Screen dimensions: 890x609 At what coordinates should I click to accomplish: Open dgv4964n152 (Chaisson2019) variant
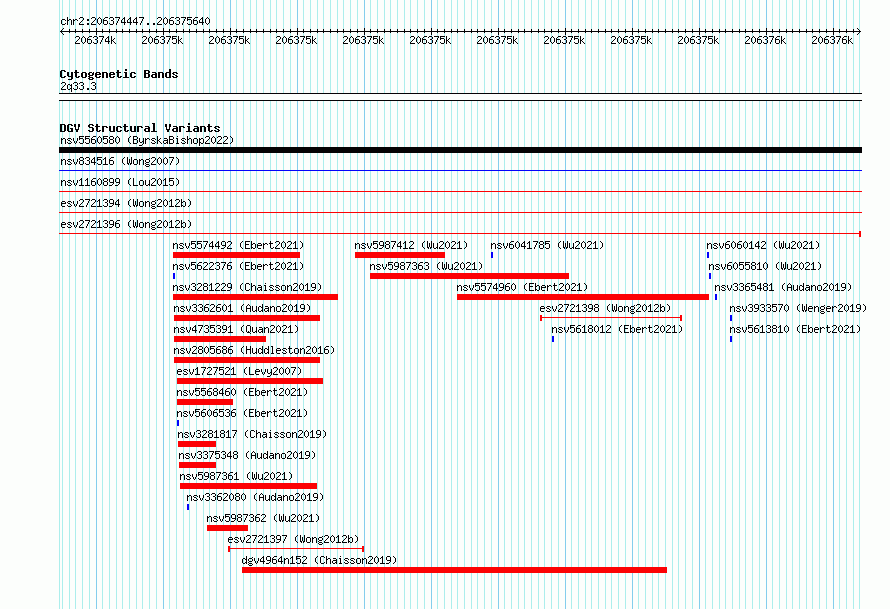click(x=320, y=560)
